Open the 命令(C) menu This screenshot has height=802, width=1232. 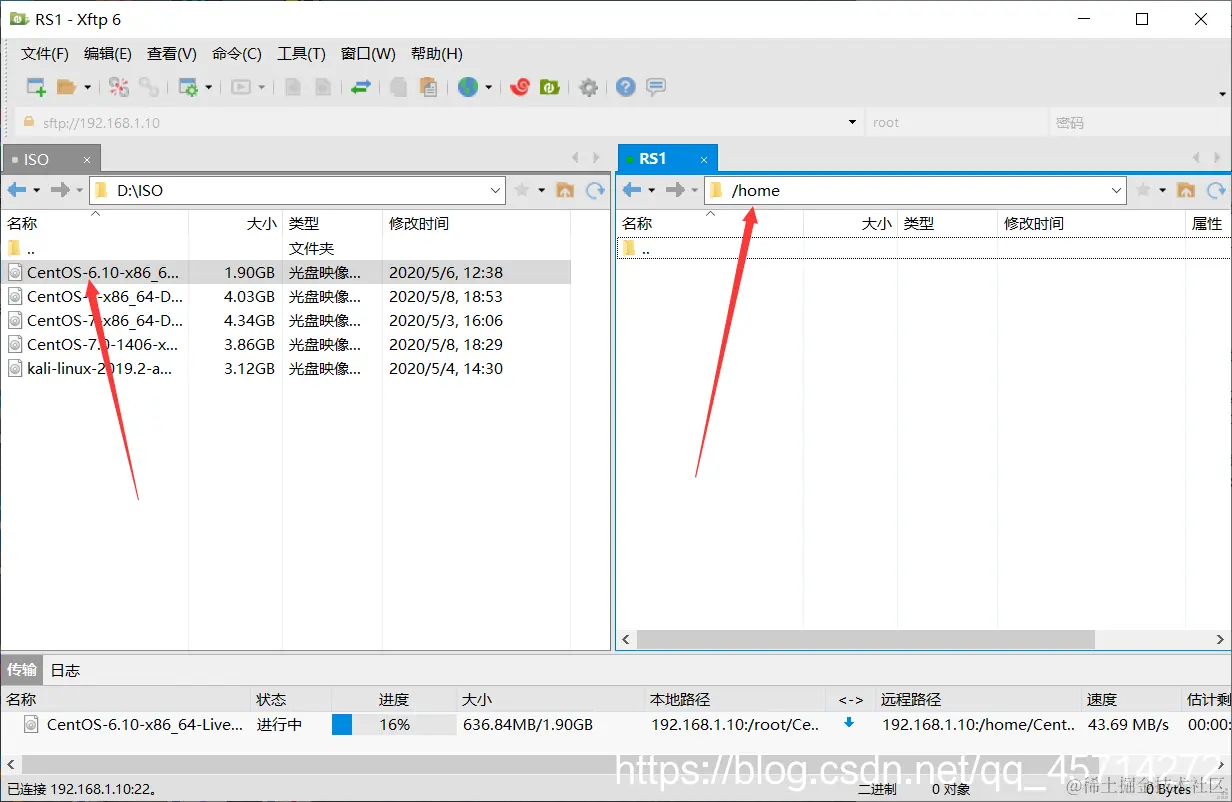coord(237,54)
